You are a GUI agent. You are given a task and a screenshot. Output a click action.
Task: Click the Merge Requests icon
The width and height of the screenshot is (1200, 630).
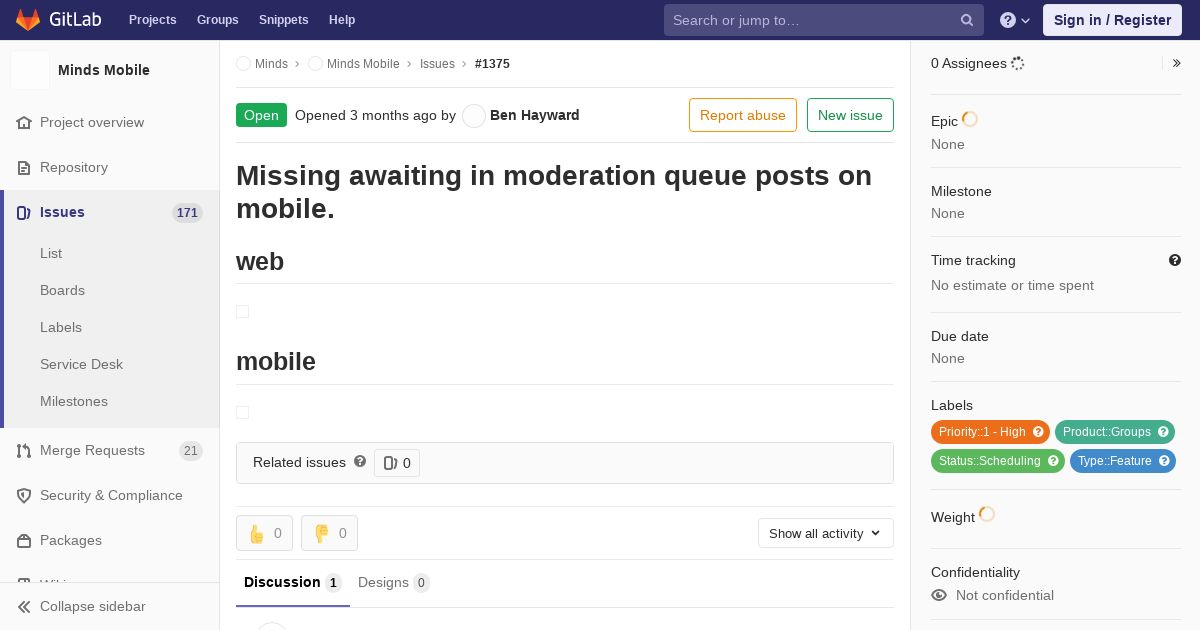pyautogui.click(x=24, y=450)
